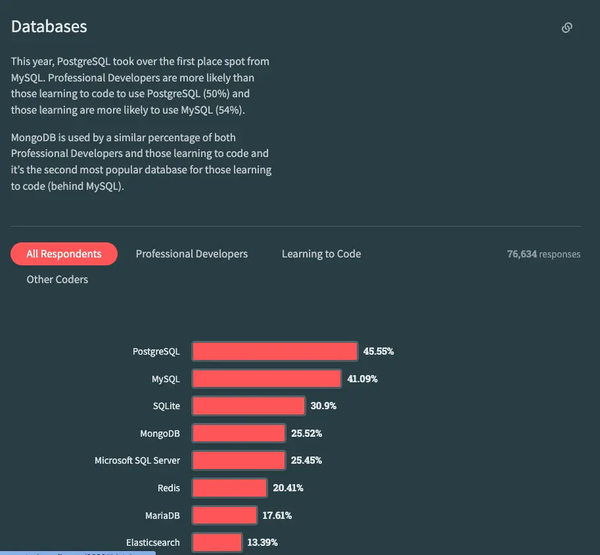The height and width of the screenshot is (555, 600).
Task: Copy the Databases section permalink icon
Action: (x=567, y=28)
